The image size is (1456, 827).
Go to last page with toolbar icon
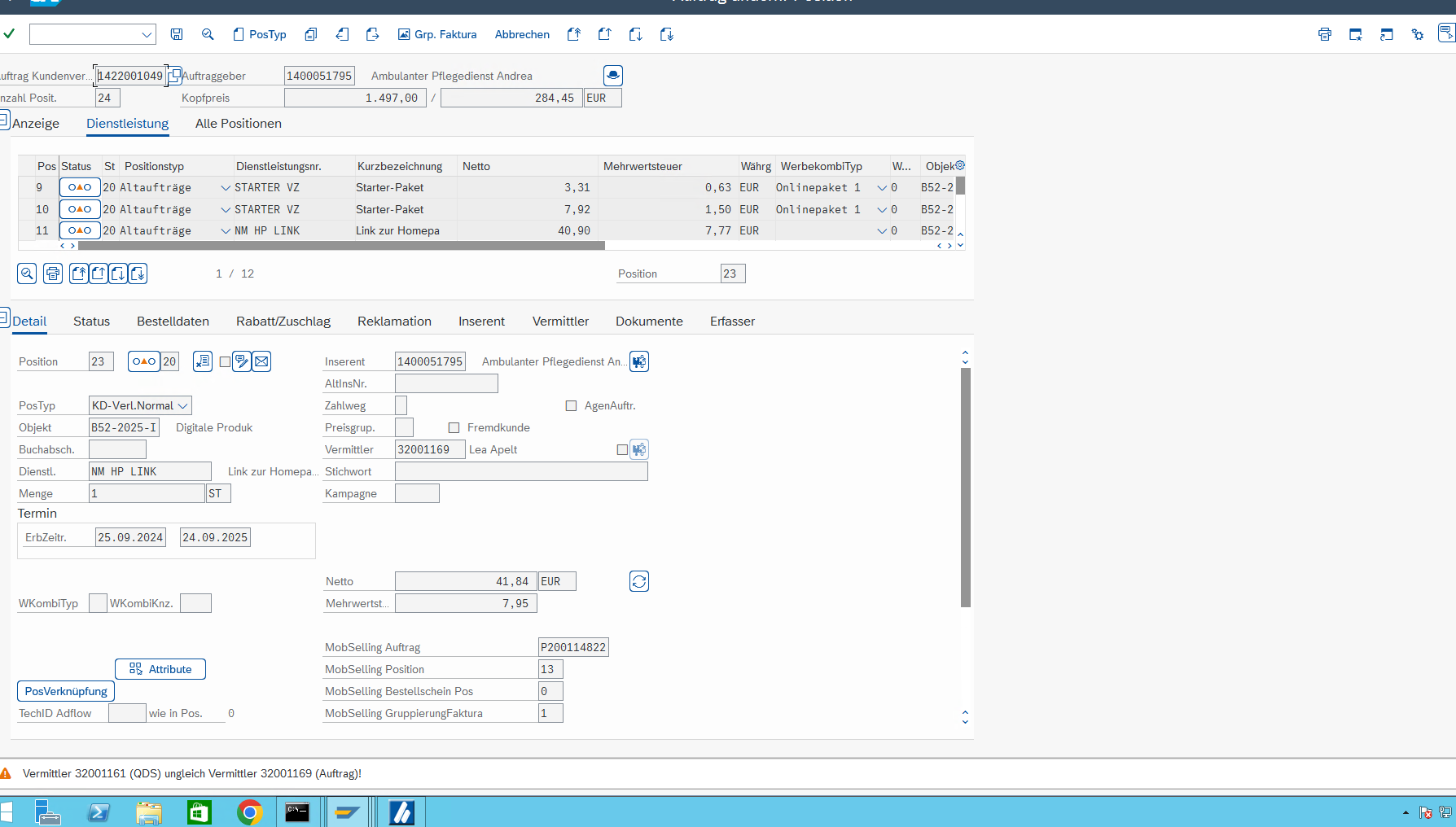pos(667,34)
